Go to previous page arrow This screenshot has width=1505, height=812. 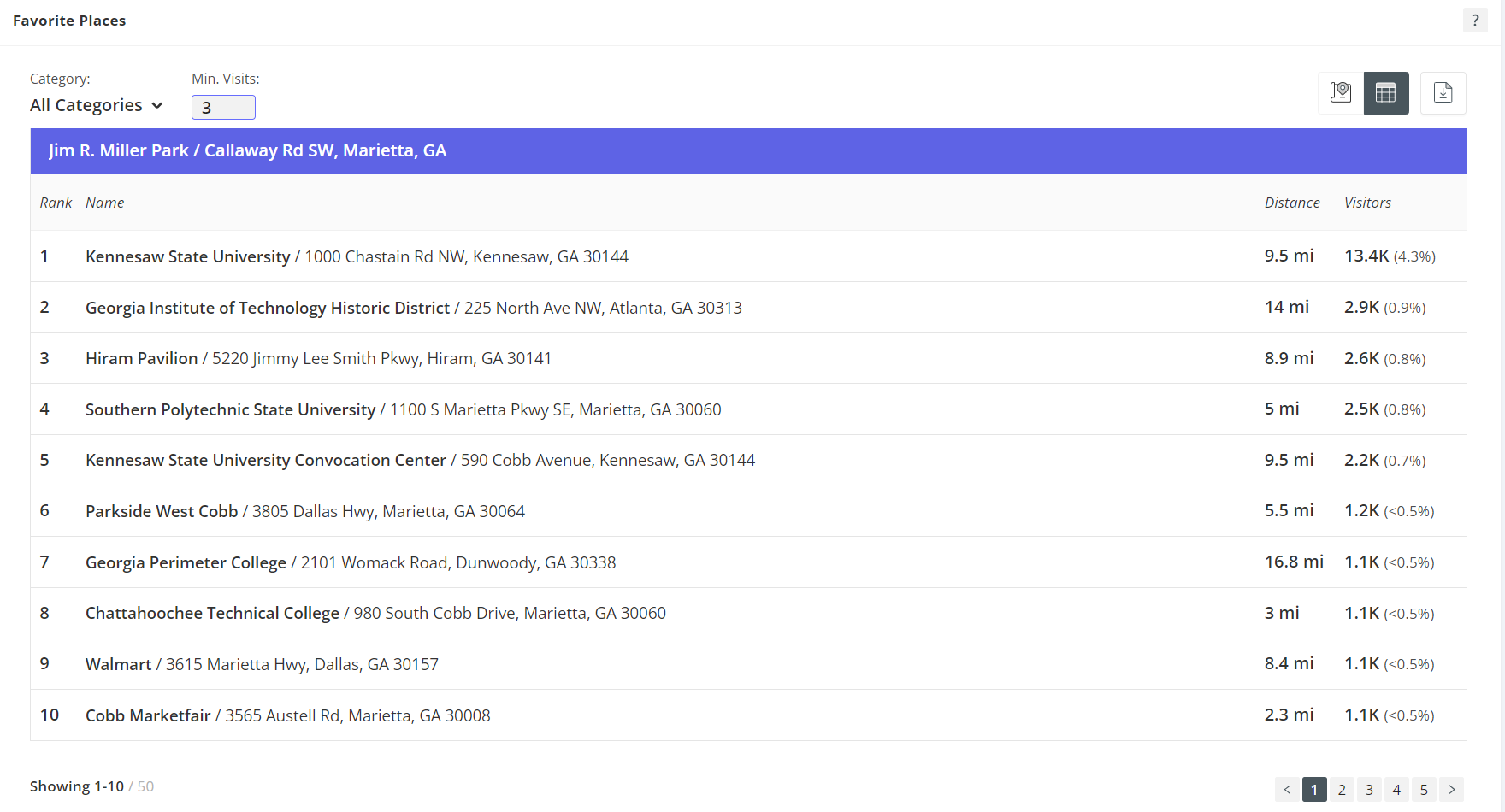1287,789
